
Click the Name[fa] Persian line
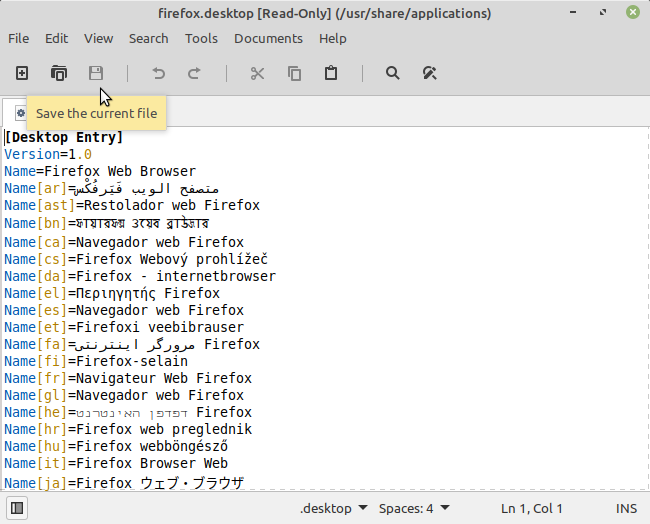[x=132, y=344]
